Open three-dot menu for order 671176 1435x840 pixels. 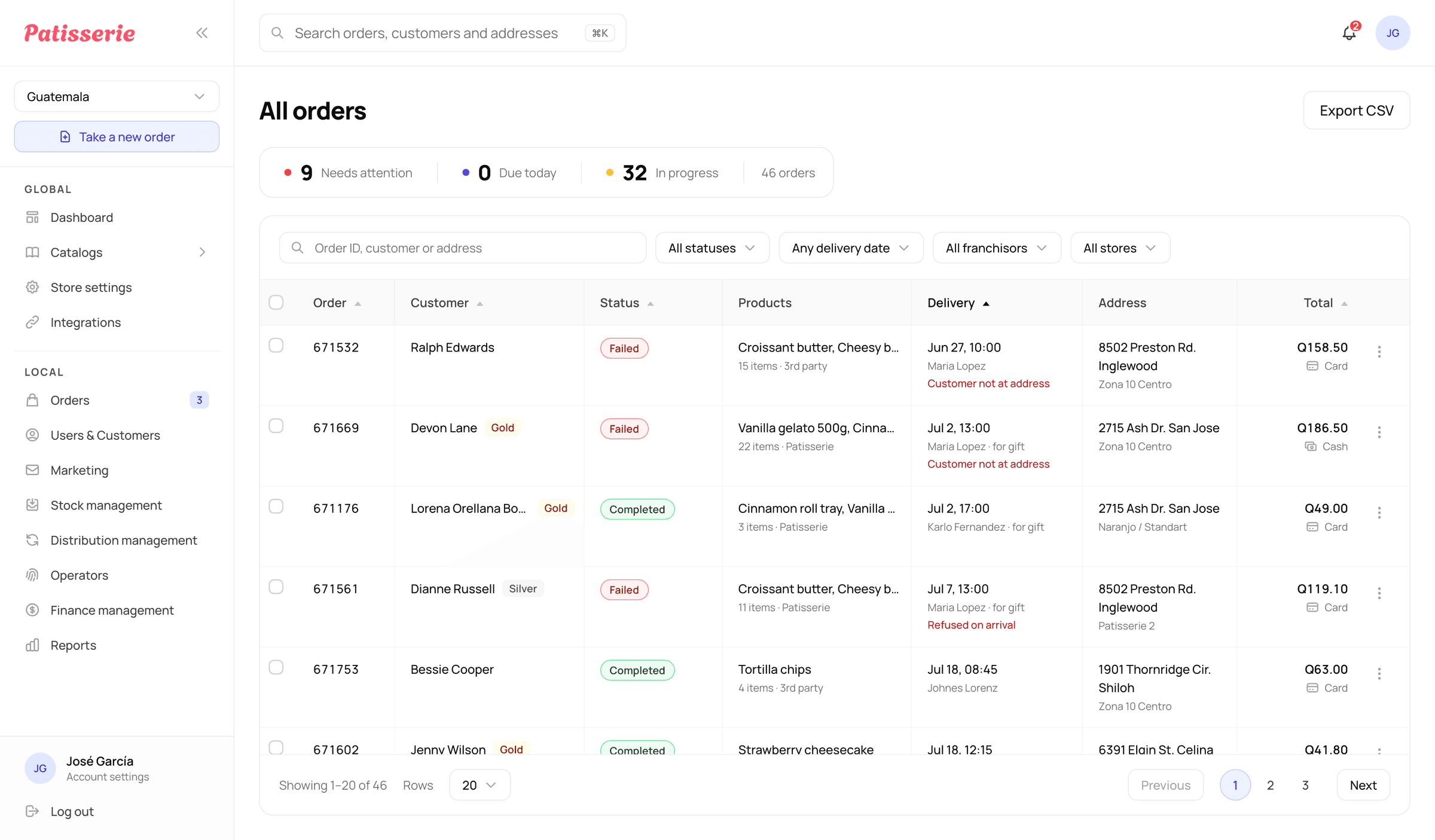coord(1379,513)
